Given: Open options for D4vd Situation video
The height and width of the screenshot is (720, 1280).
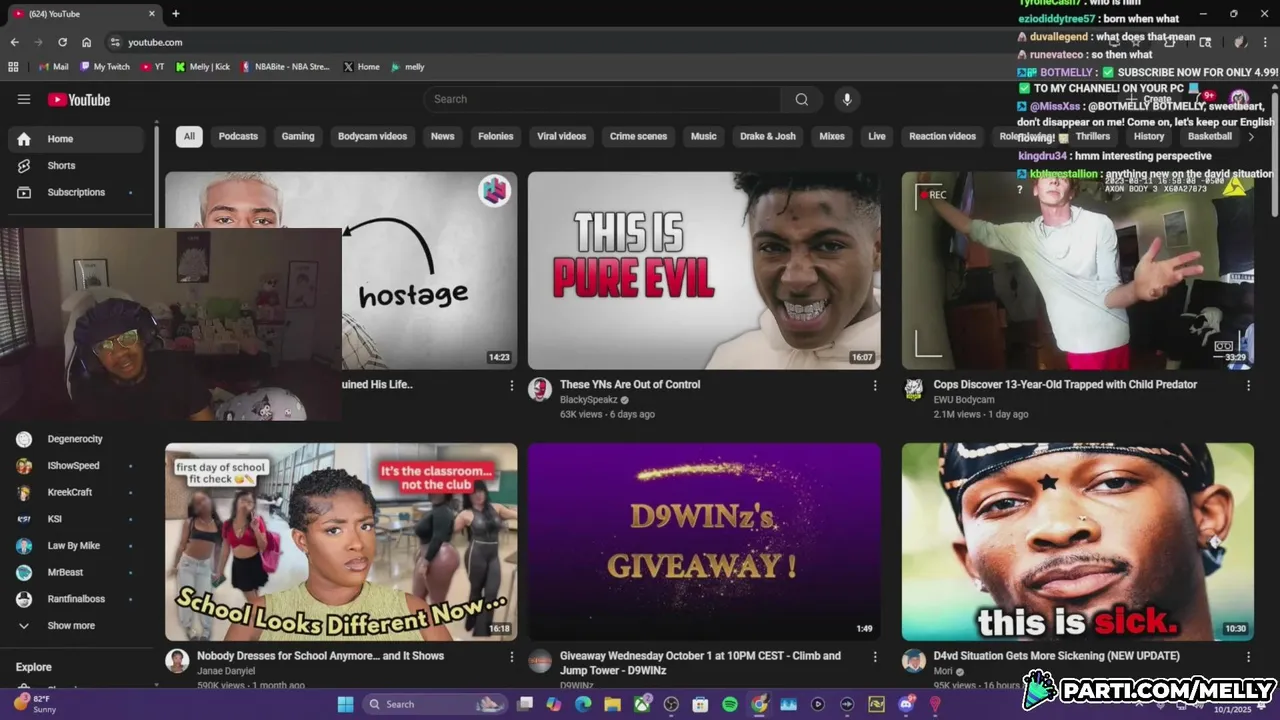Looking at the screenshot, I should [x=1248, y=657].
